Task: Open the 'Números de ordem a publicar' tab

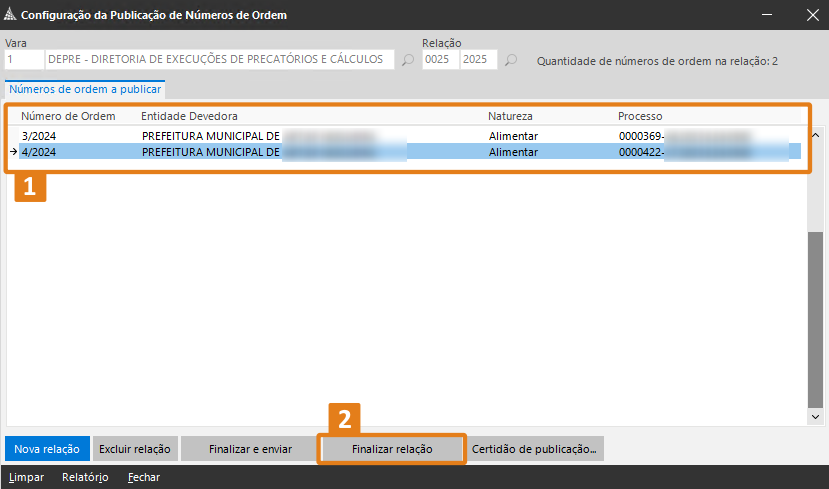Action: point(84,89)
